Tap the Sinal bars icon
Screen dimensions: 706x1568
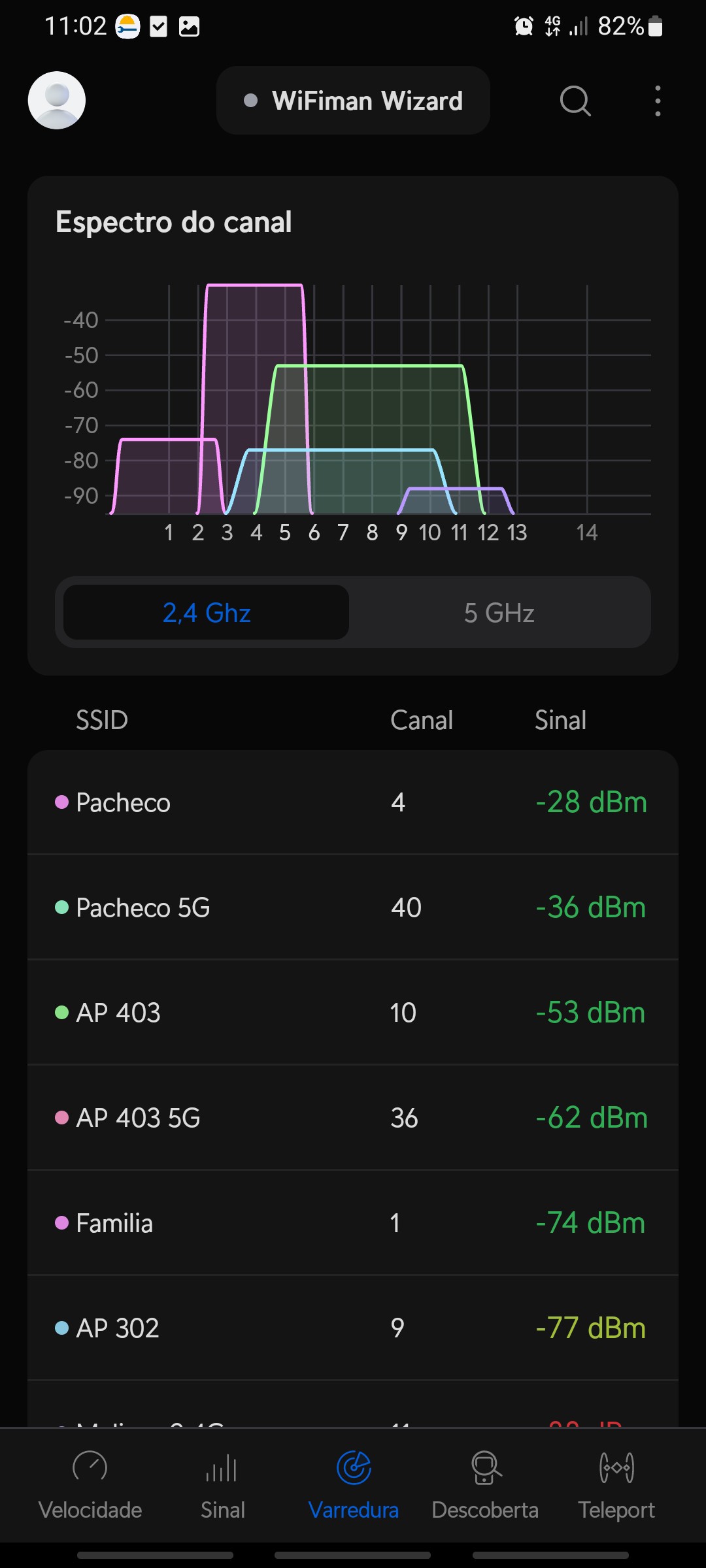222,1467
